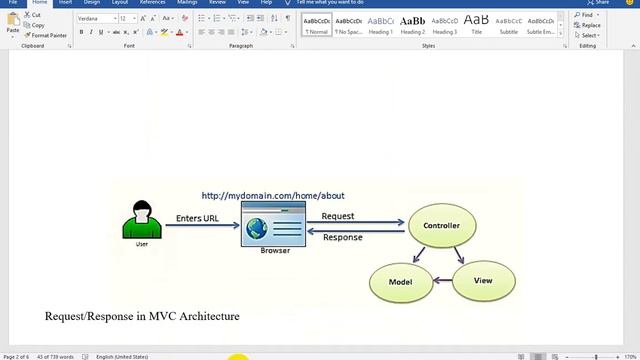
Task: Increase paragraph indent
Action: [260, 18]
